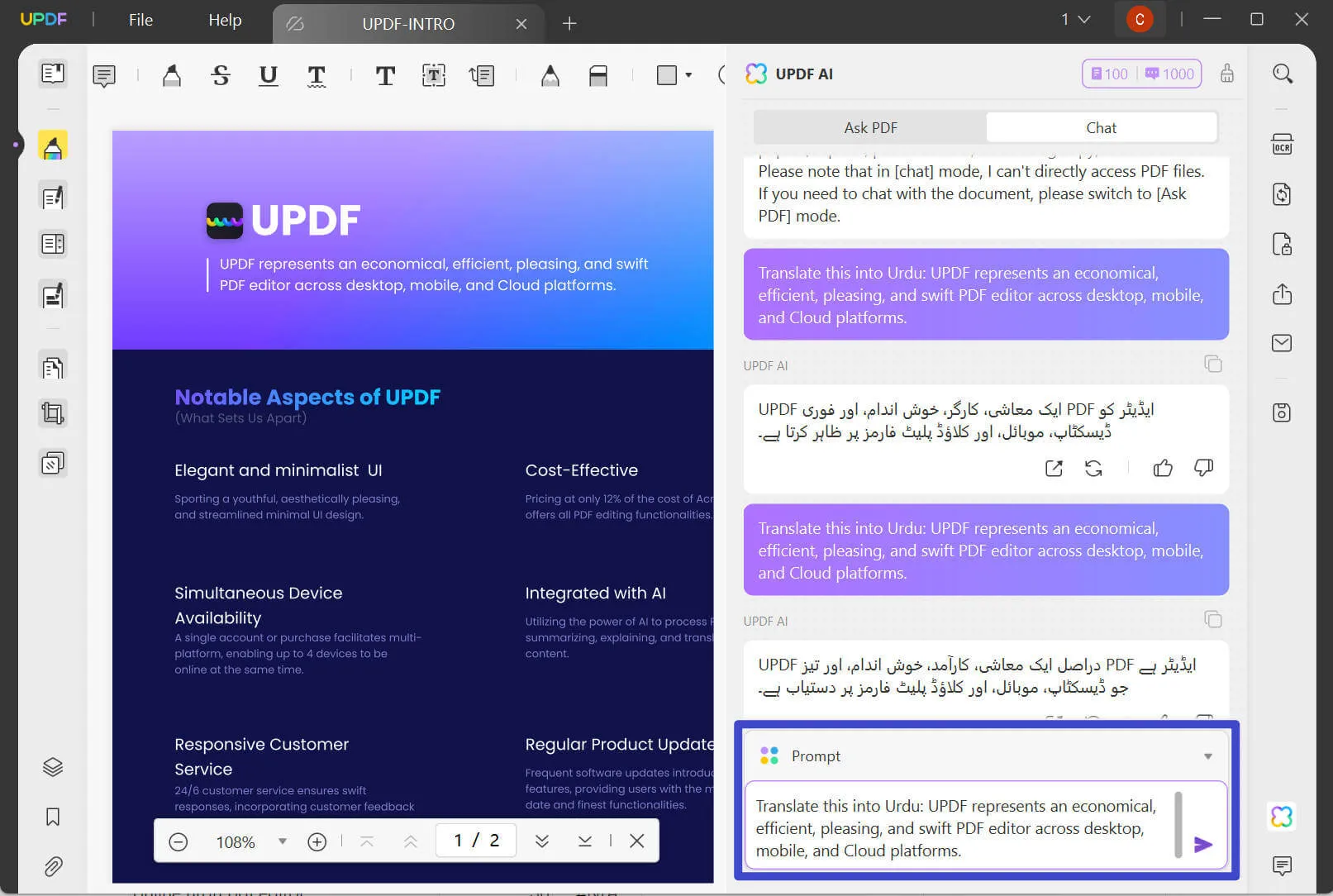Zoom out with minus button
Screen dimensions: 1333x896
tap(179, 841)
